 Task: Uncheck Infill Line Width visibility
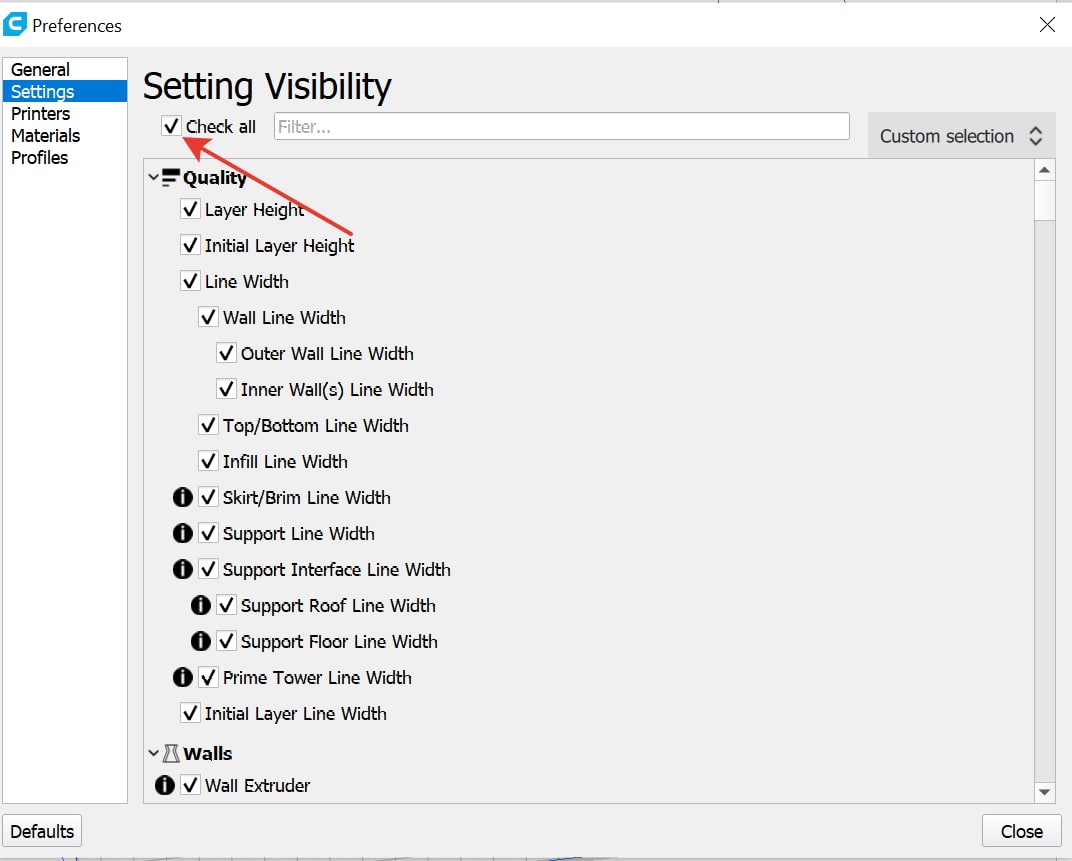click(208, 461)
